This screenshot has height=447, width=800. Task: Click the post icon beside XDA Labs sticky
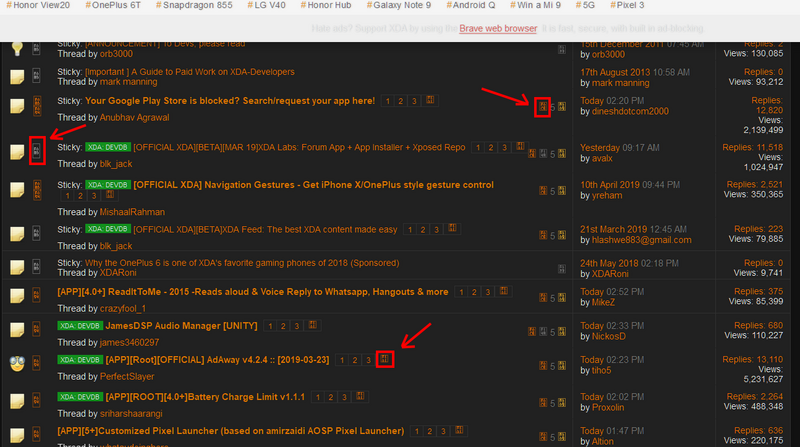[37, 151]
